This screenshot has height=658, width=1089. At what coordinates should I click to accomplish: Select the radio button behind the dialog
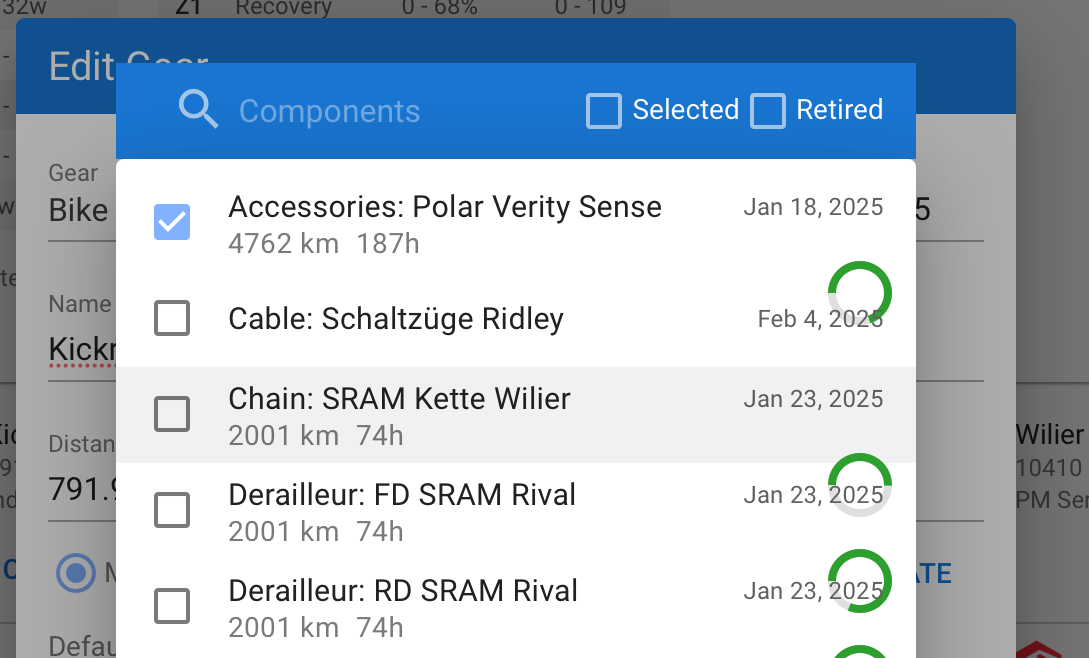click(75, 573)
